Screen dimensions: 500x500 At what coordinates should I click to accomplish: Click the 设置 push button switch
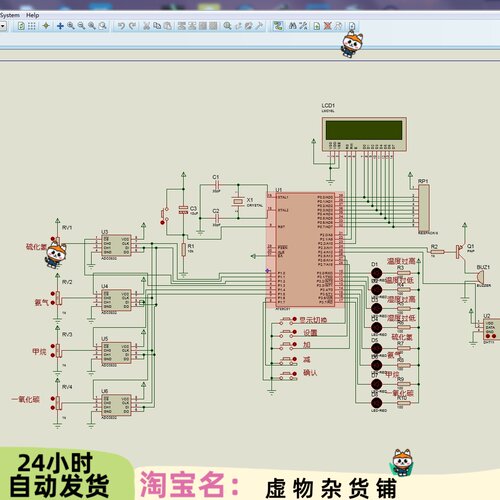pyautogui.click(x=286, y=333)
